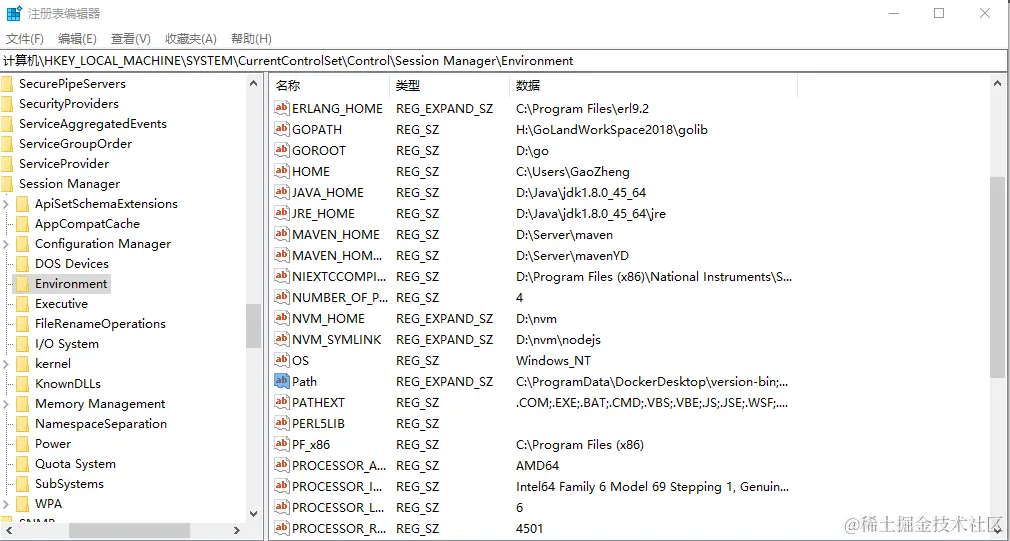
Task: Click the tree pane scroll down arrow
Action: (254, 514)
